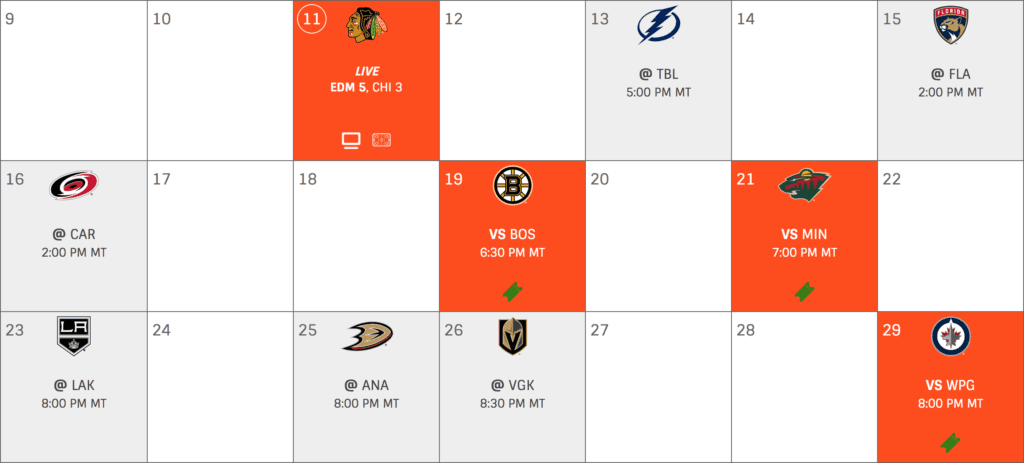The width and height of the screenshot is (1024, 463).
Task: Click the ticket icon for the Boston game
Action: (512, 292)
